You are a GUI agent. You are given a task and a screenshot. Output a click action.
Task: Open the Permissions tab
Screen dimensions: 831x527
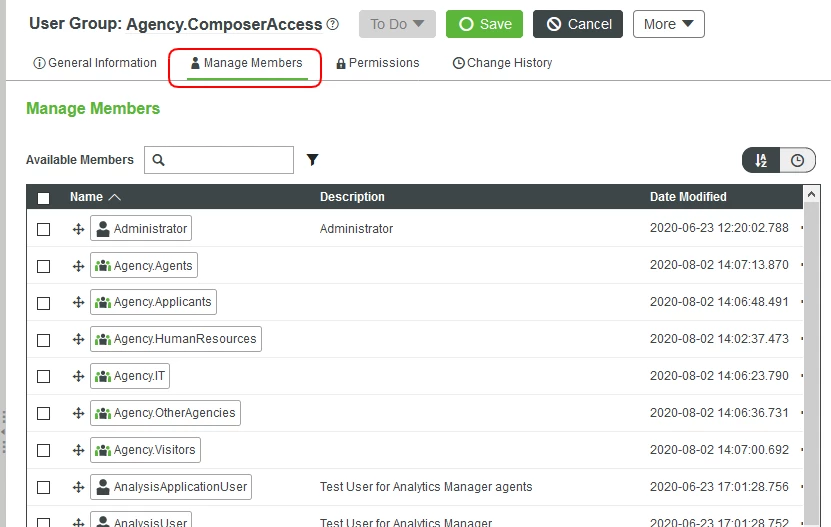tap(377, 63)
